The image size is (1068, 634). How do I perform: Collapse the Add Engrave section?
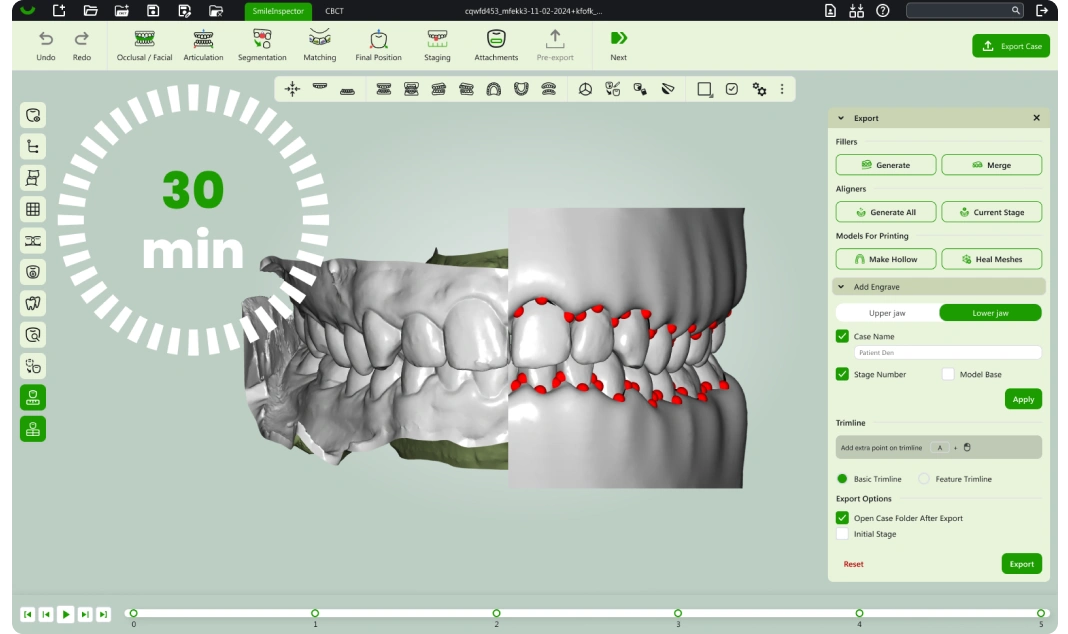point(841,287)
